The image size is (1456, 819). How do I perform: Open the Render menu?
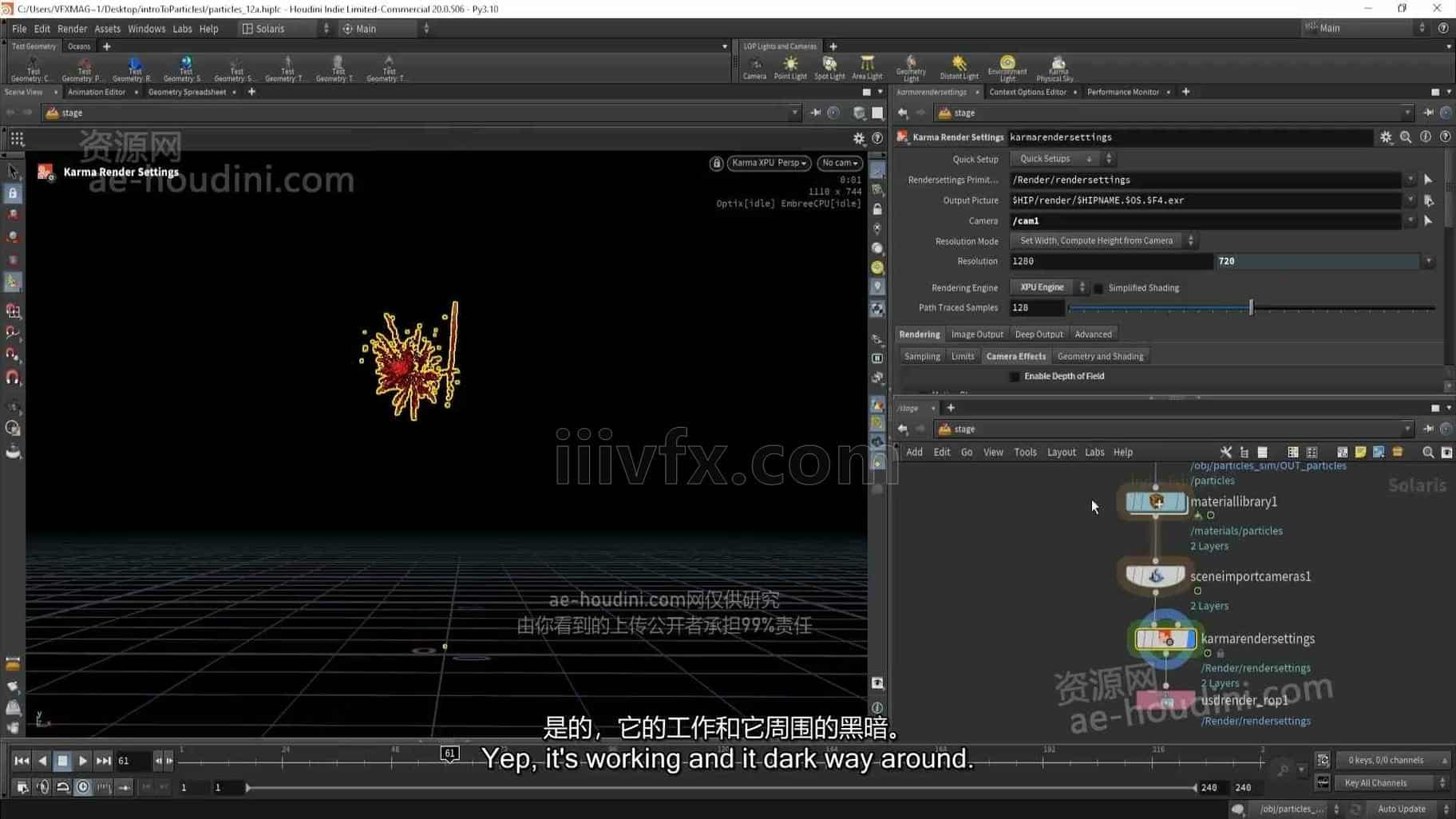[x=72, y=29]
